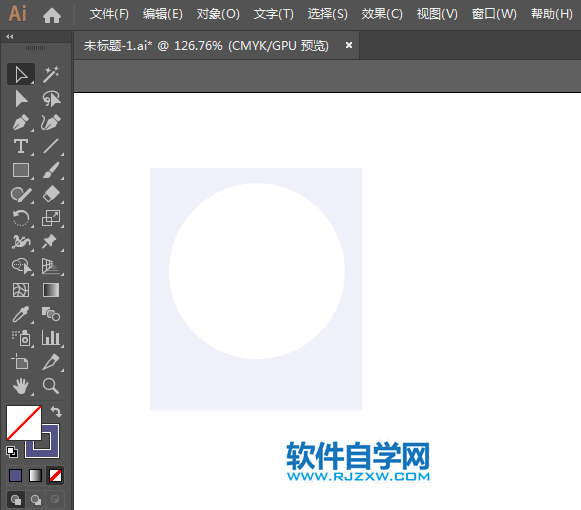This screenshot has width=581, height=510.
Task: Go to the Home screen icon
Action: [x=52, y=15]
